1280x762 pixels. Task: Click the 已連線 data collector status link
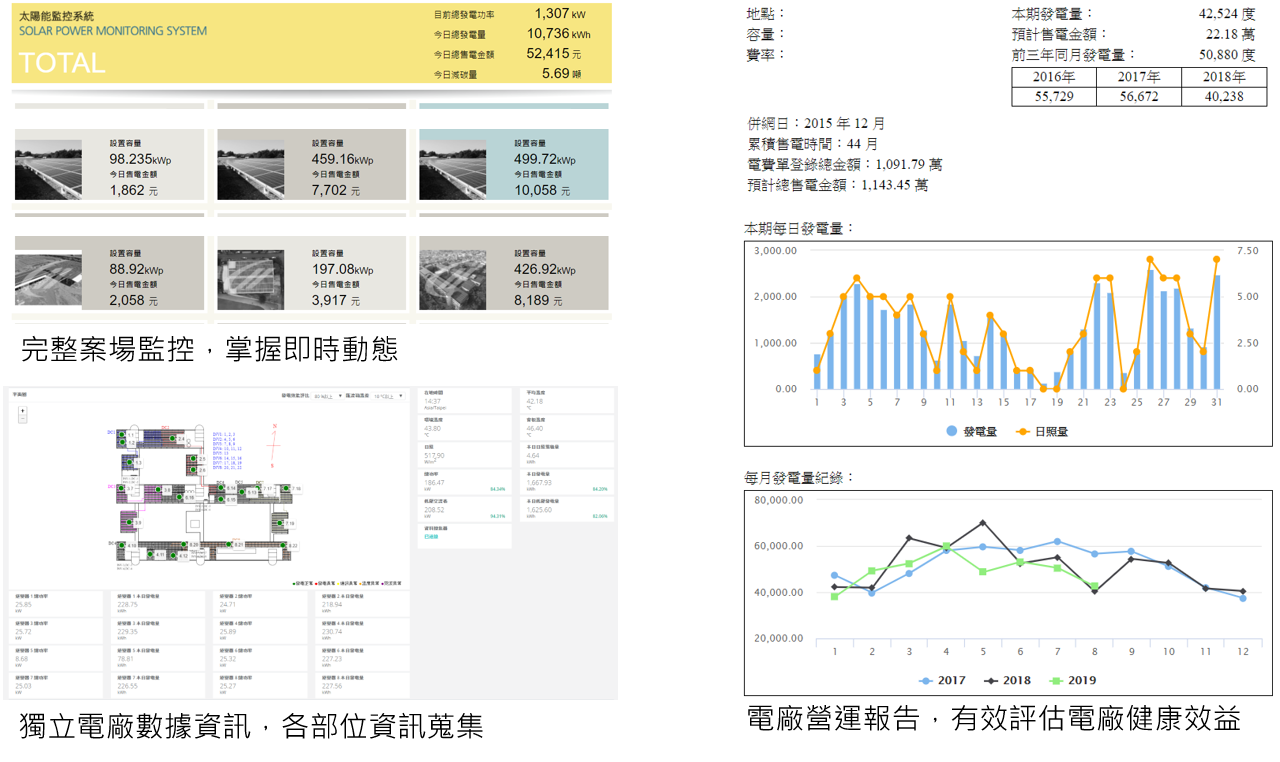[433, 537]
